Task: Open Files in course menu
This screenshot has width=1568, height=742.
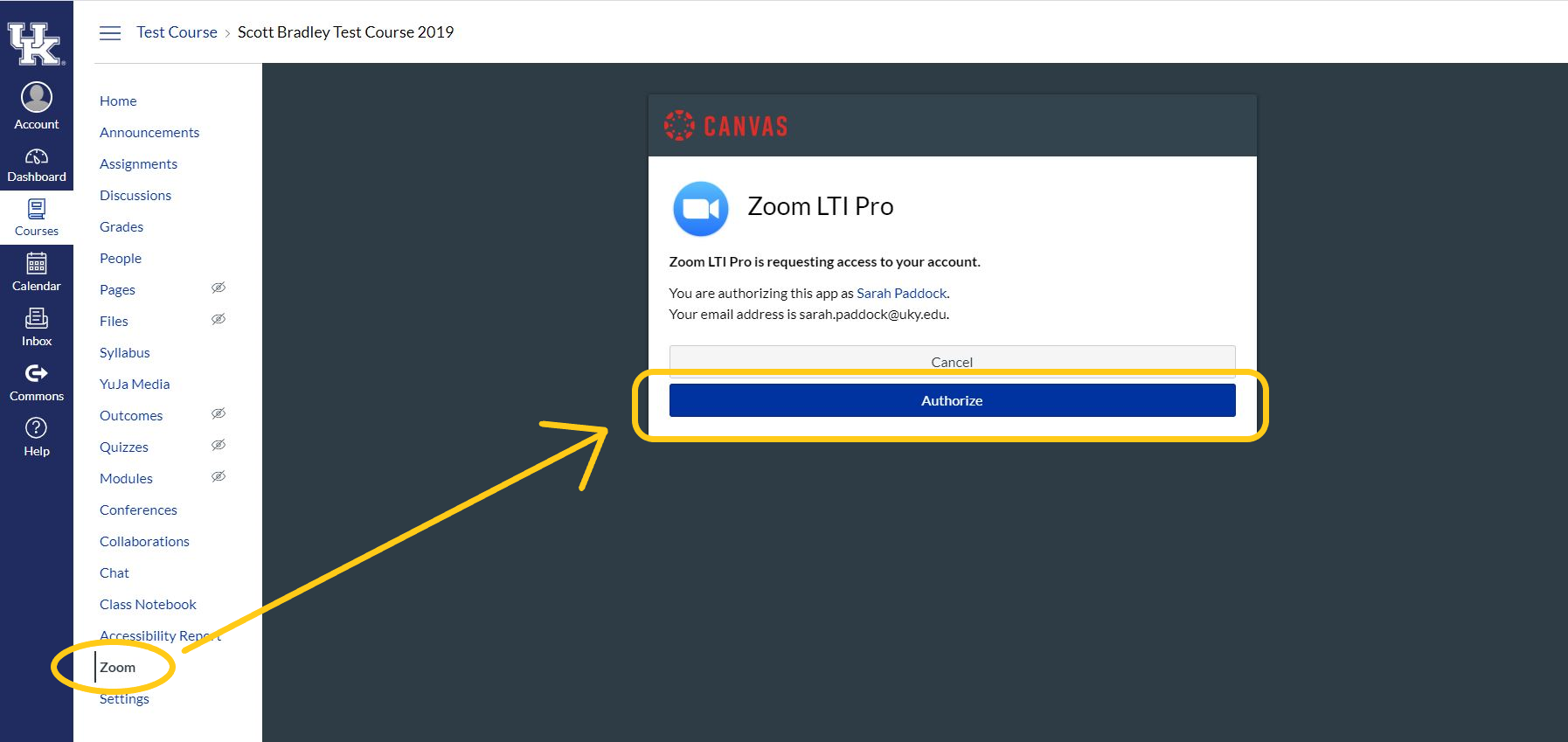Action: point(114,321)
